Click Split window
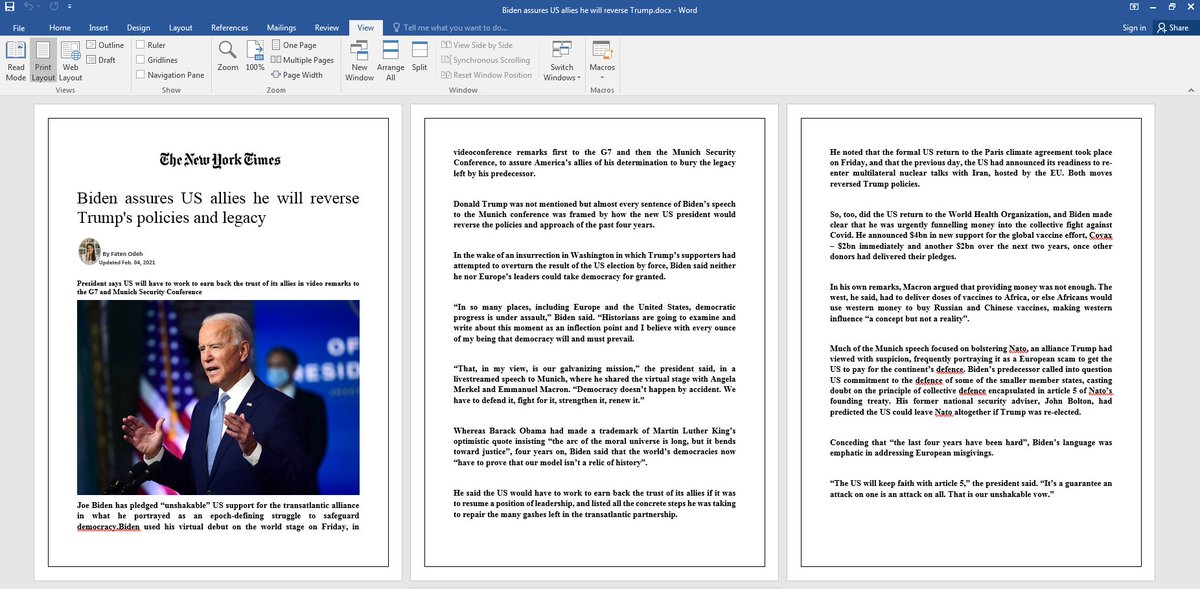Image resolution: width=1200 pixels, height=589 pixels. point(419,55)
